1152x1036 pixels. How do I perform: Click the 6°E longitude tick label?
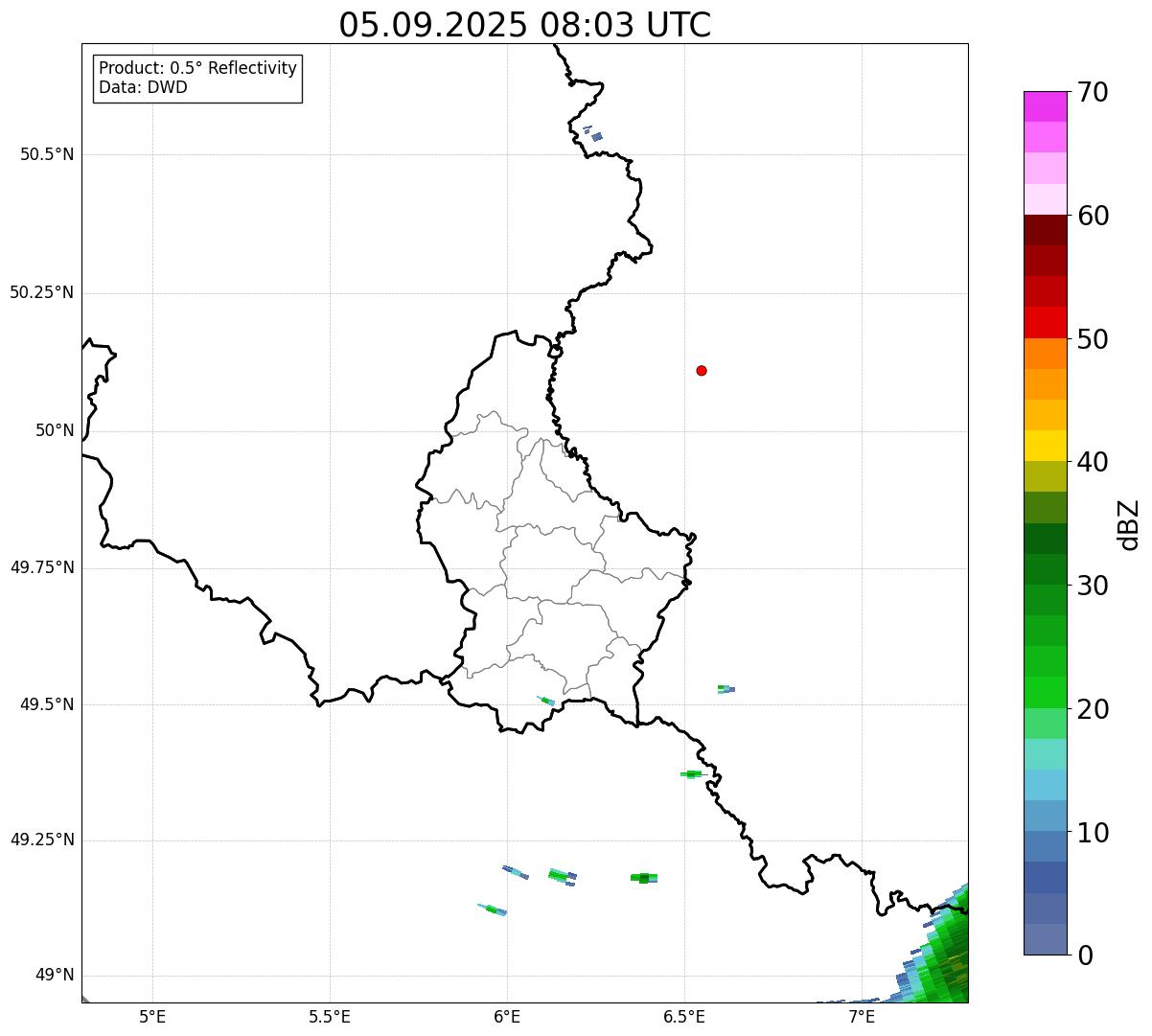coord(507,1016)
